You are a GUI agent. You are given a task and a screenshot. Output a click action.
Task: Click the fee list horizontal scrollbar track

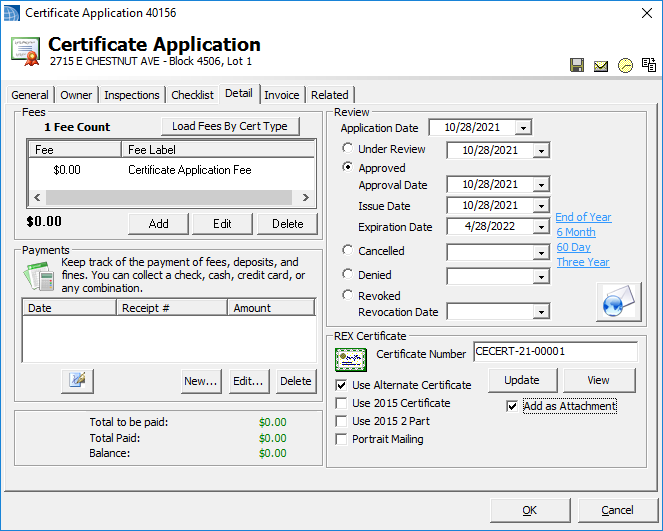coord(169,197)
